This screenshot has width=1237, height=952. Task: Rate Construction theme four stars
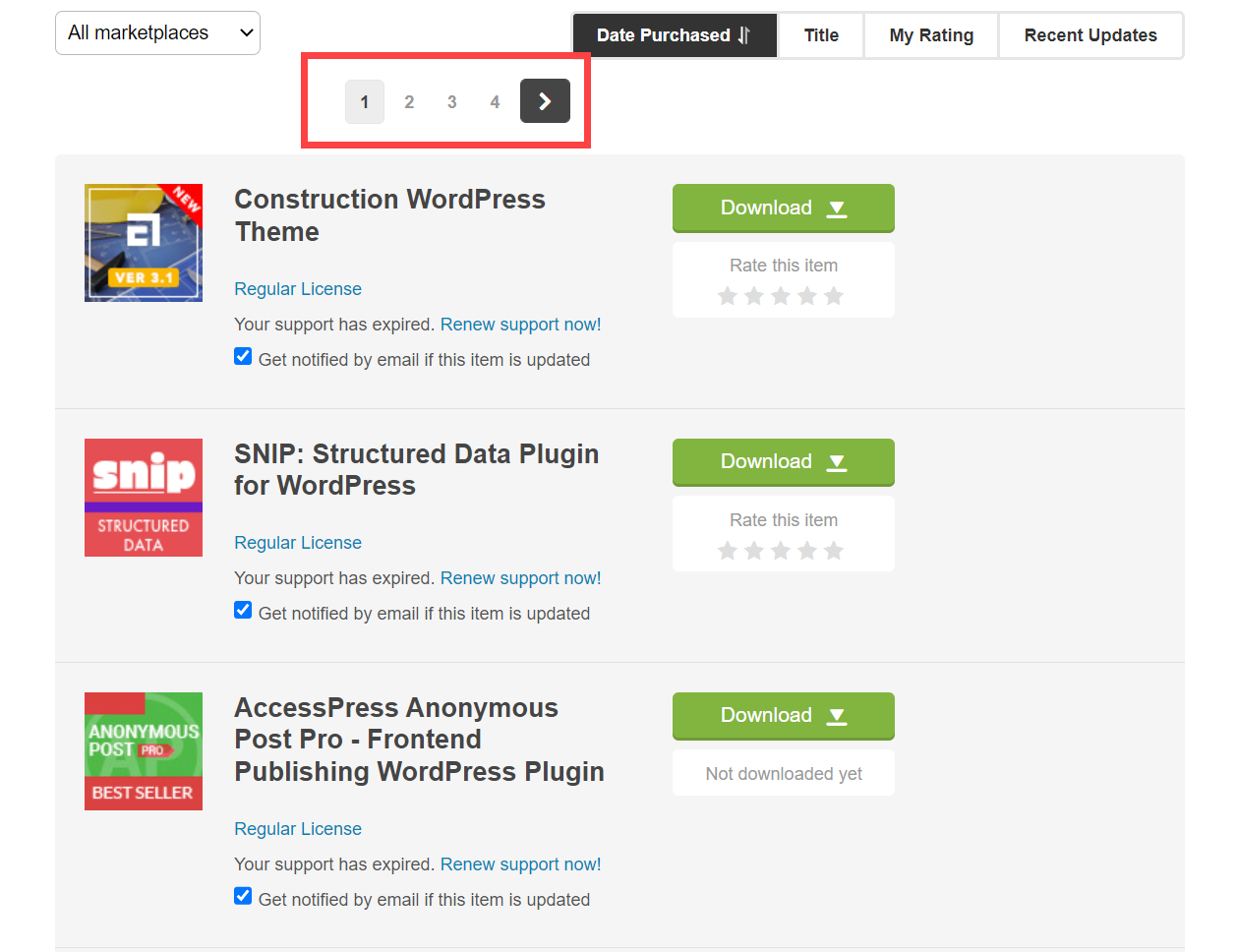point(807,296)
